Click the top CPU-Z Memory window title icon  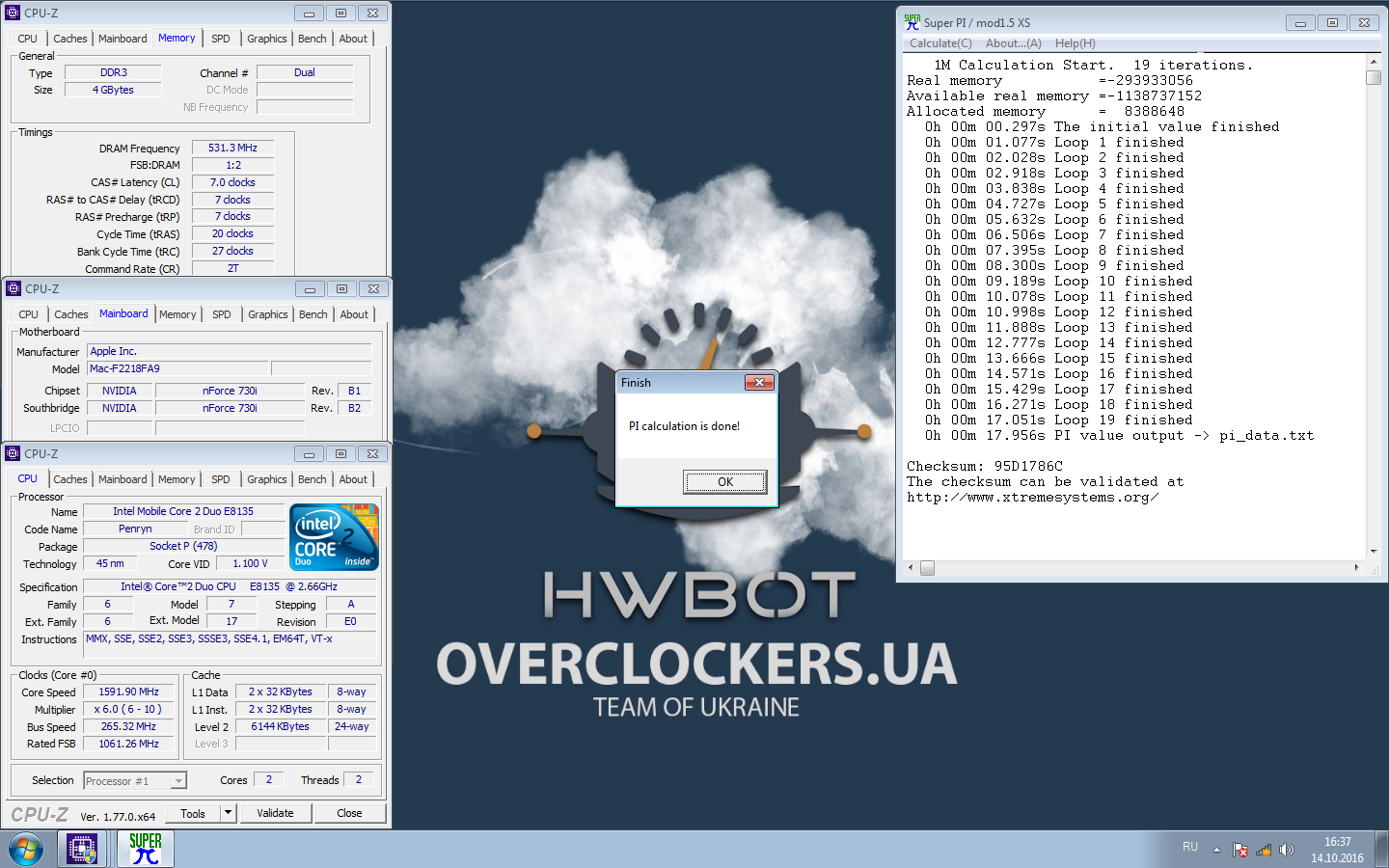click(14, 13)
